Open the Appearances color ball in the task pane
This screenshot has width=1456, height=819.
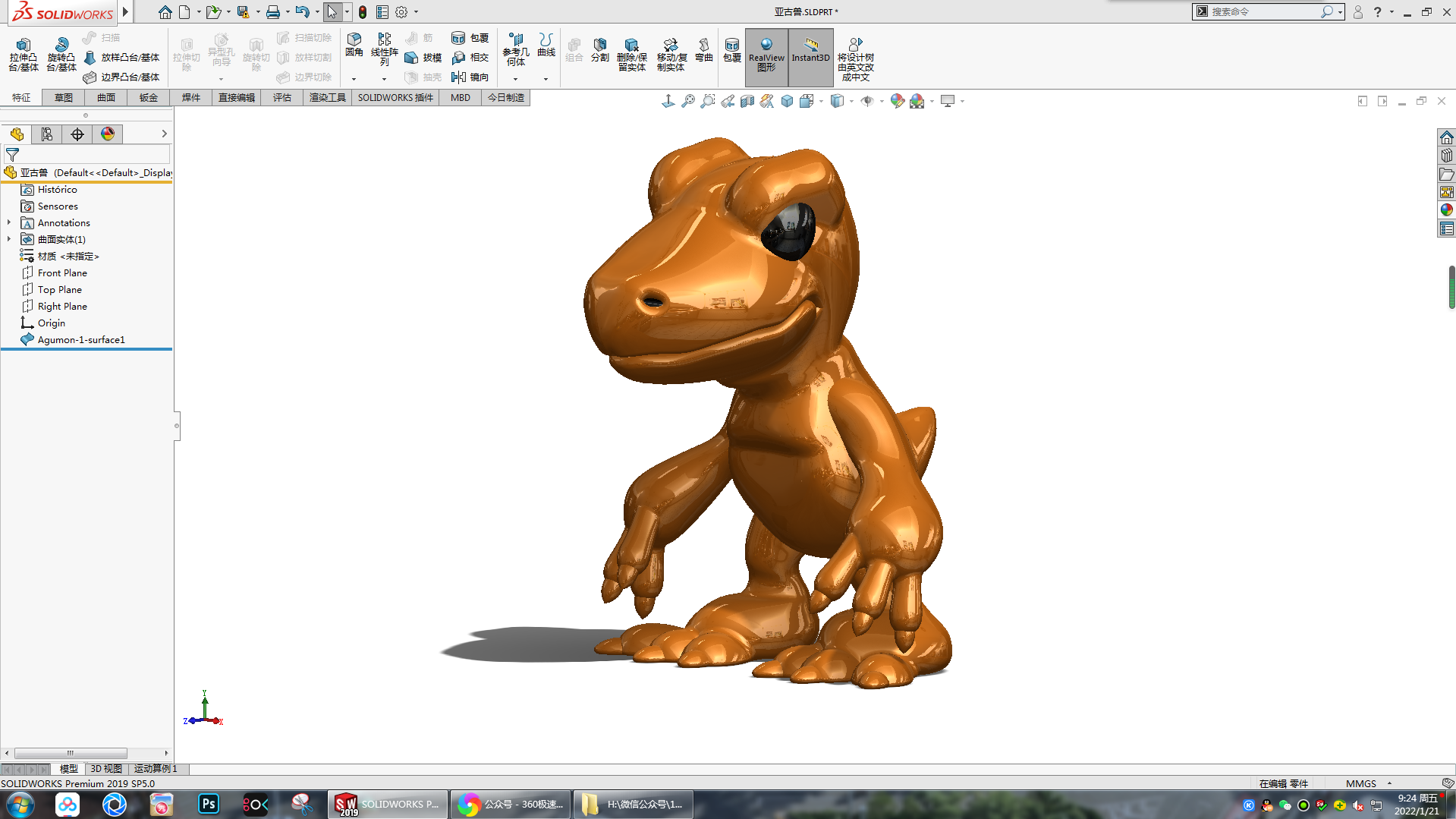pos(1447,210)
